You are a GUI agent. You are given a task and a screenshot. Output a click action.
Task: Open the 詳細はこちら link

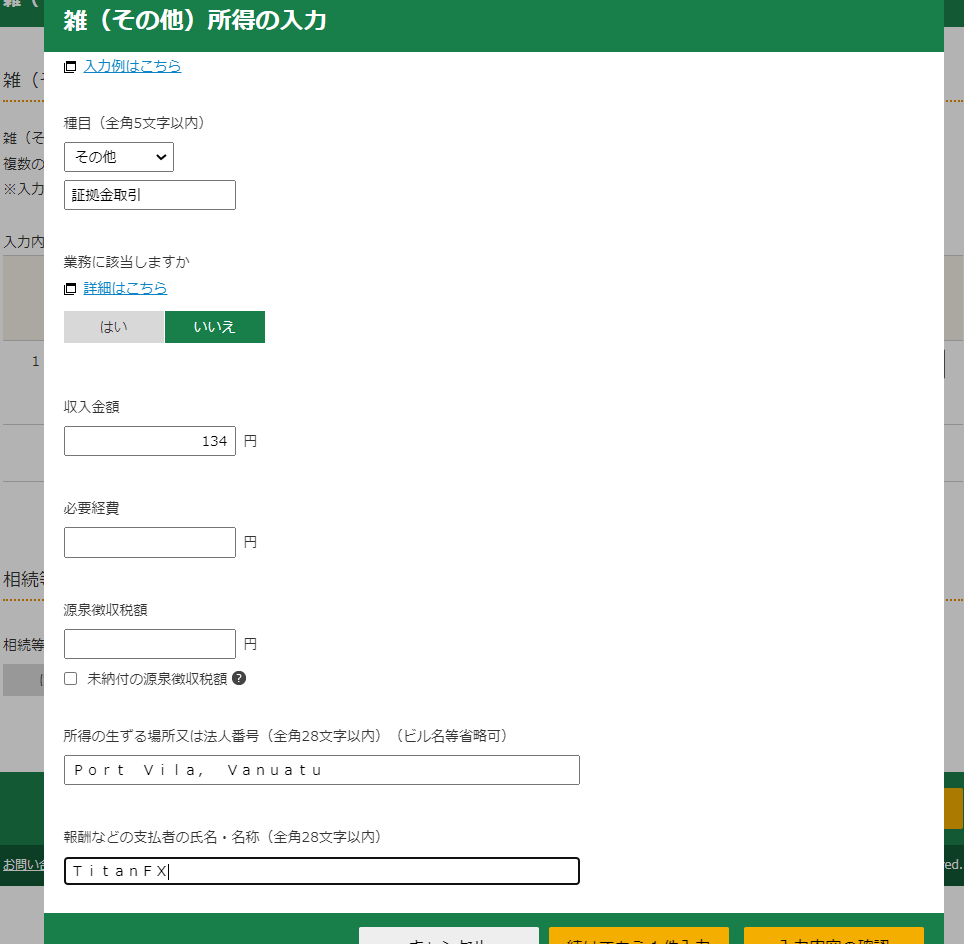[125, 288]
